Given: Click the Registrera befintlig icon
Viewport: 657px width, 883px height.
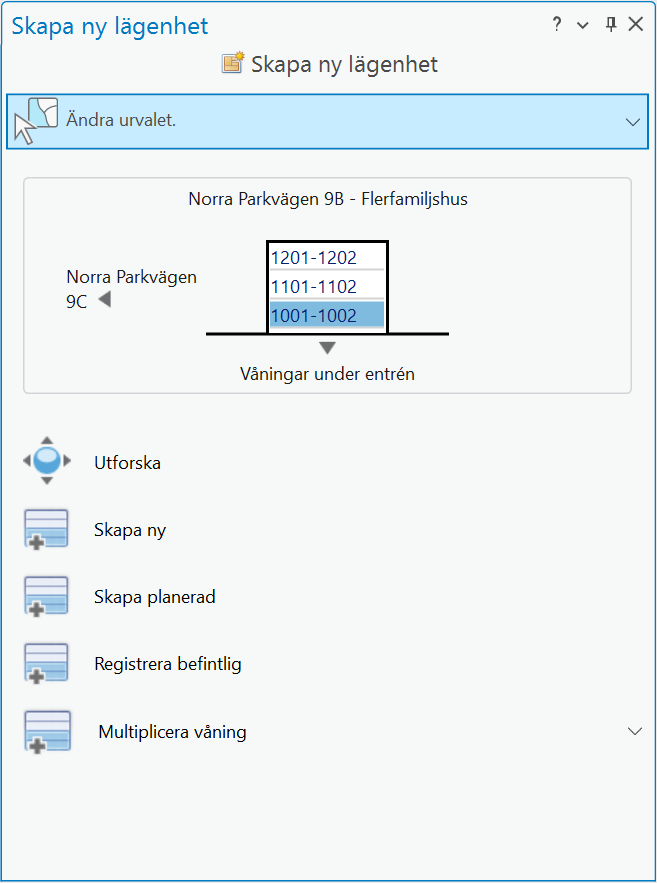Looking at the screenshot, I should pyautogui.click(x=46, y=663).
